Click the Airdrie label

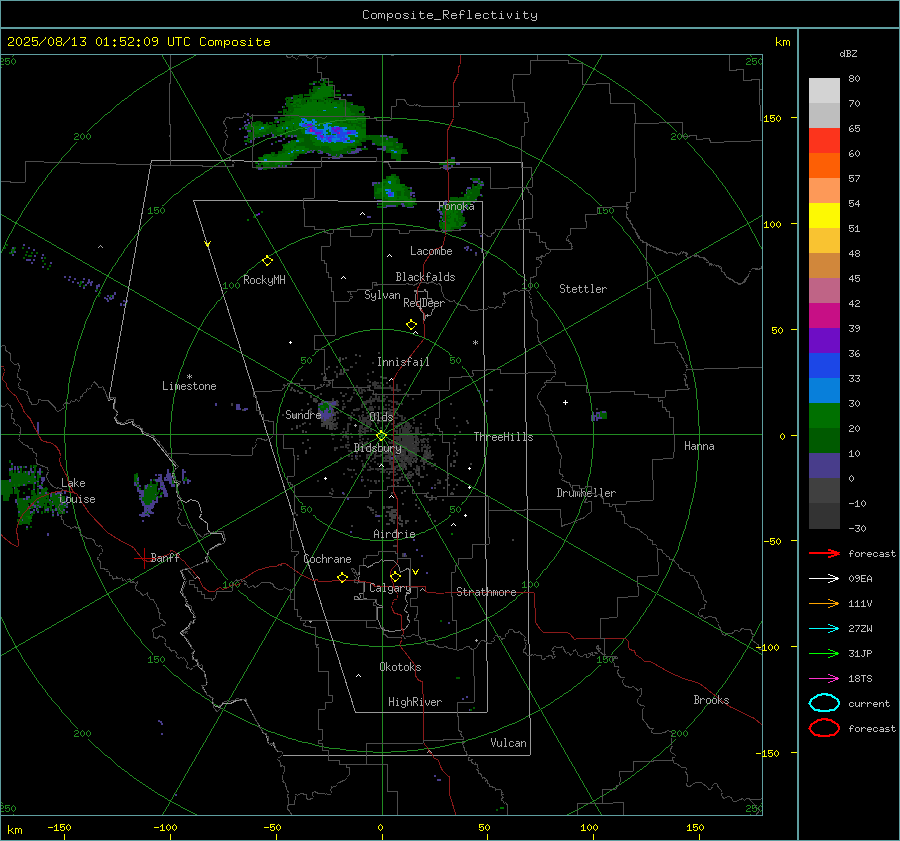pos(394,534)
